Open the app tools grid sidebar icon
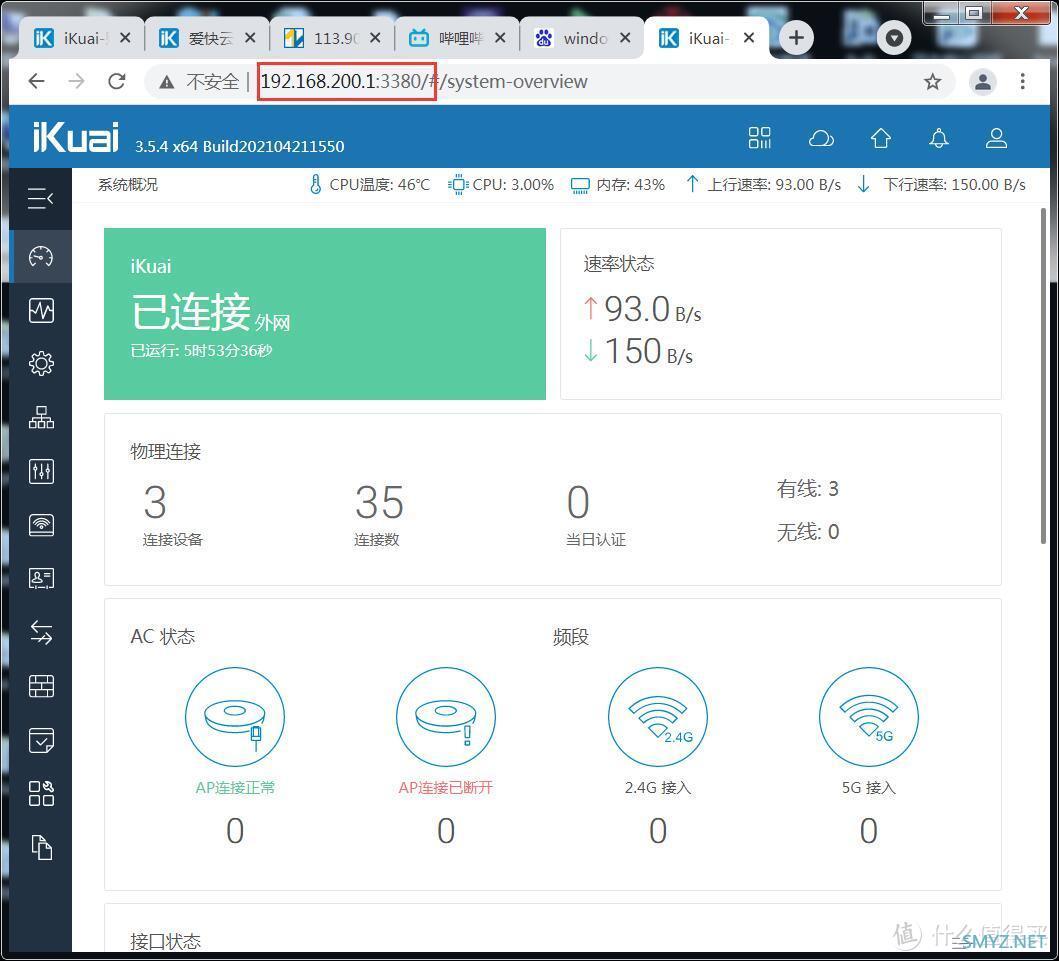This screenshot has height=961, width=1059. [41, 794]
